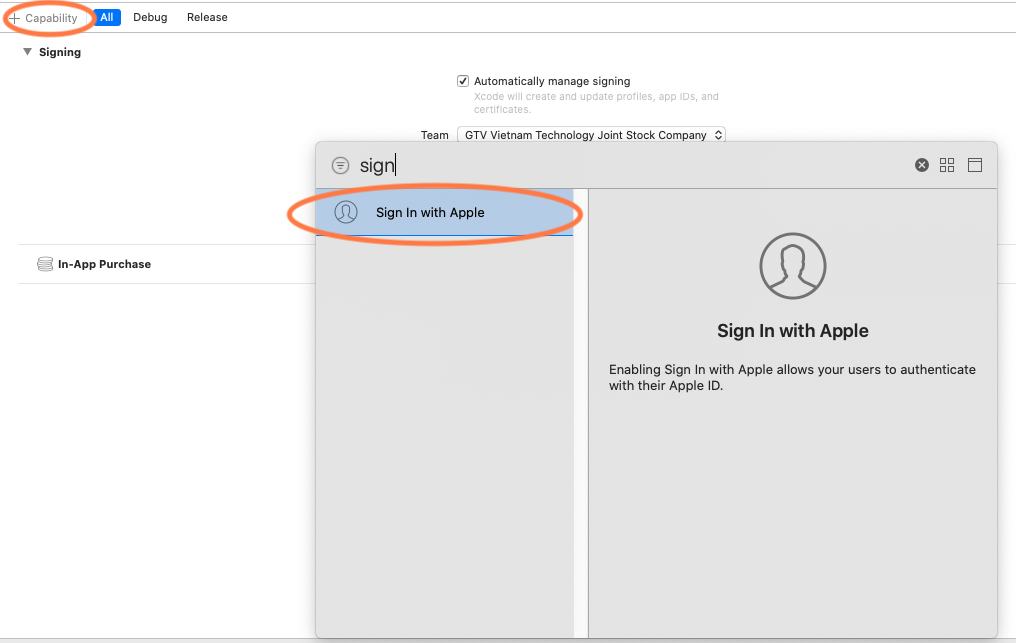Uncheck Automatically manage signing
1016x643 pixels.
click(x=463, y=81)
